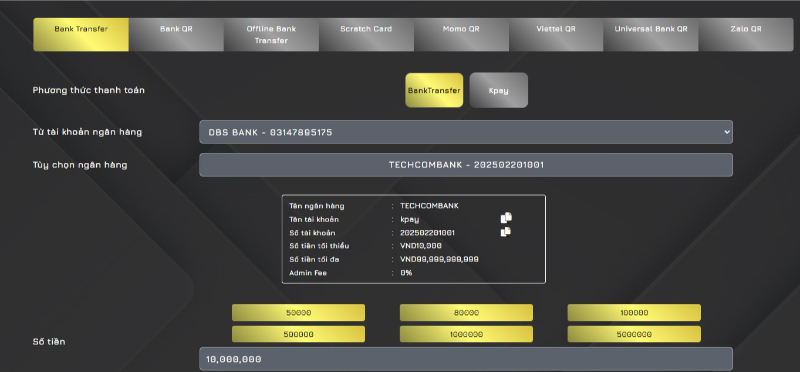Pick the 100000 quick amount
The height and width of the screenshot is (372, 800).
click(x=634, y=313)
